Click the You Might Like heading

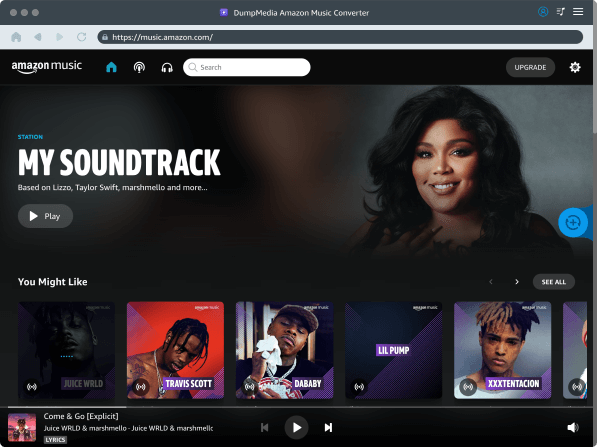(x=53, y=282)
